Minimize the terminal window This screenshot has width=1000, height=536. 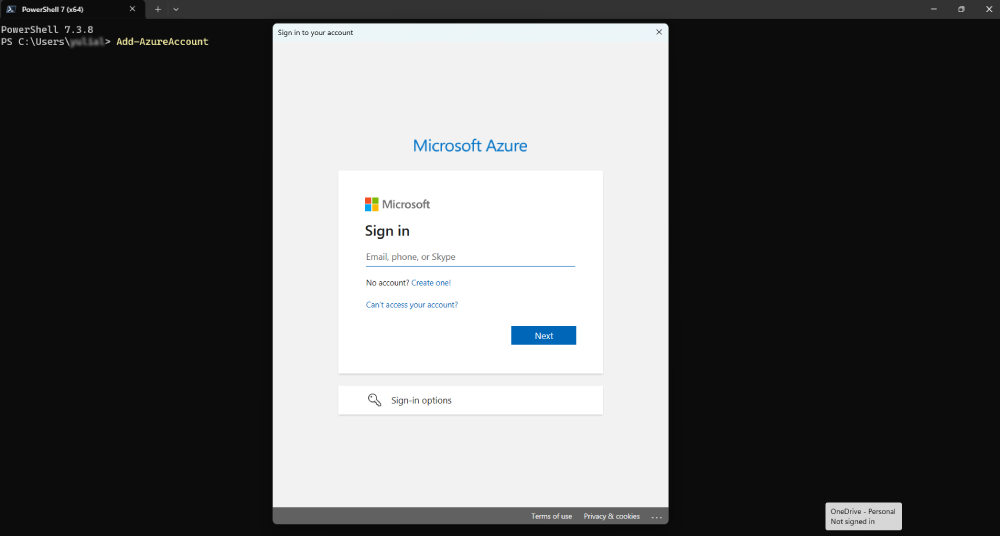point(934,9)
